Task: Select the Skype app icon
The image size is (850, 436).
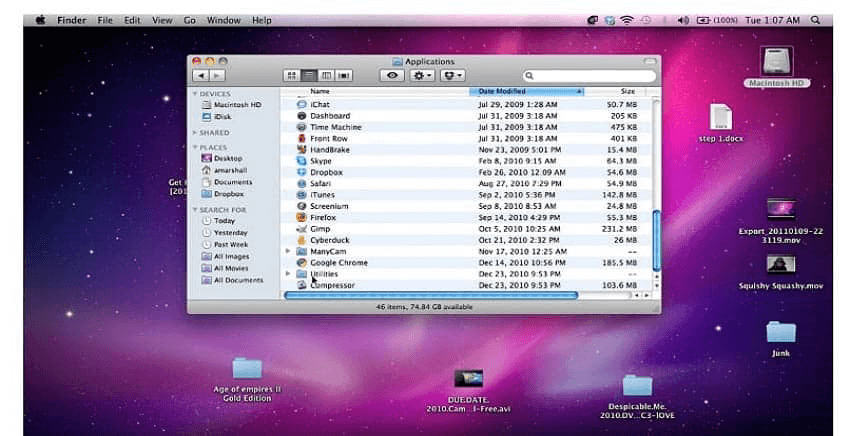Action: click(x=302, y=161)
